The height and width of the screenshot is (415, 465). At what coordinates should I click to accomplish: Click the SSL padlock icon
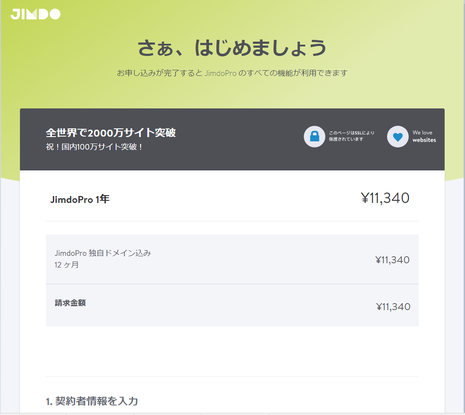coord(314,136)
